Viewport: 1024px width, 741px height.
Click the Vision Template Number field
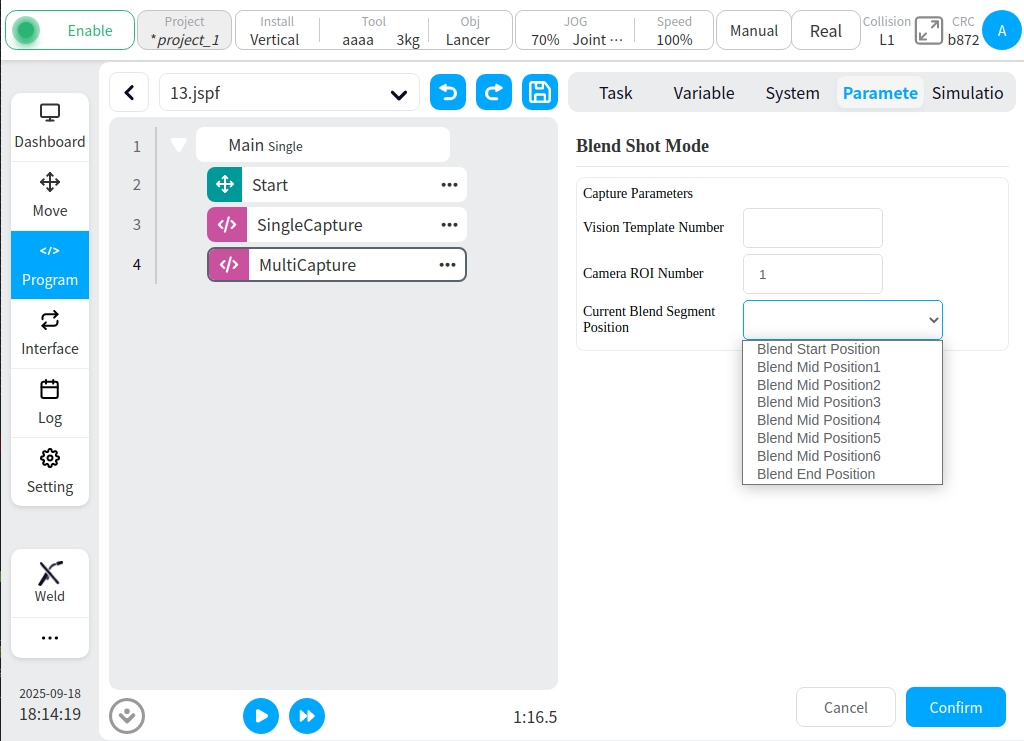812,228
